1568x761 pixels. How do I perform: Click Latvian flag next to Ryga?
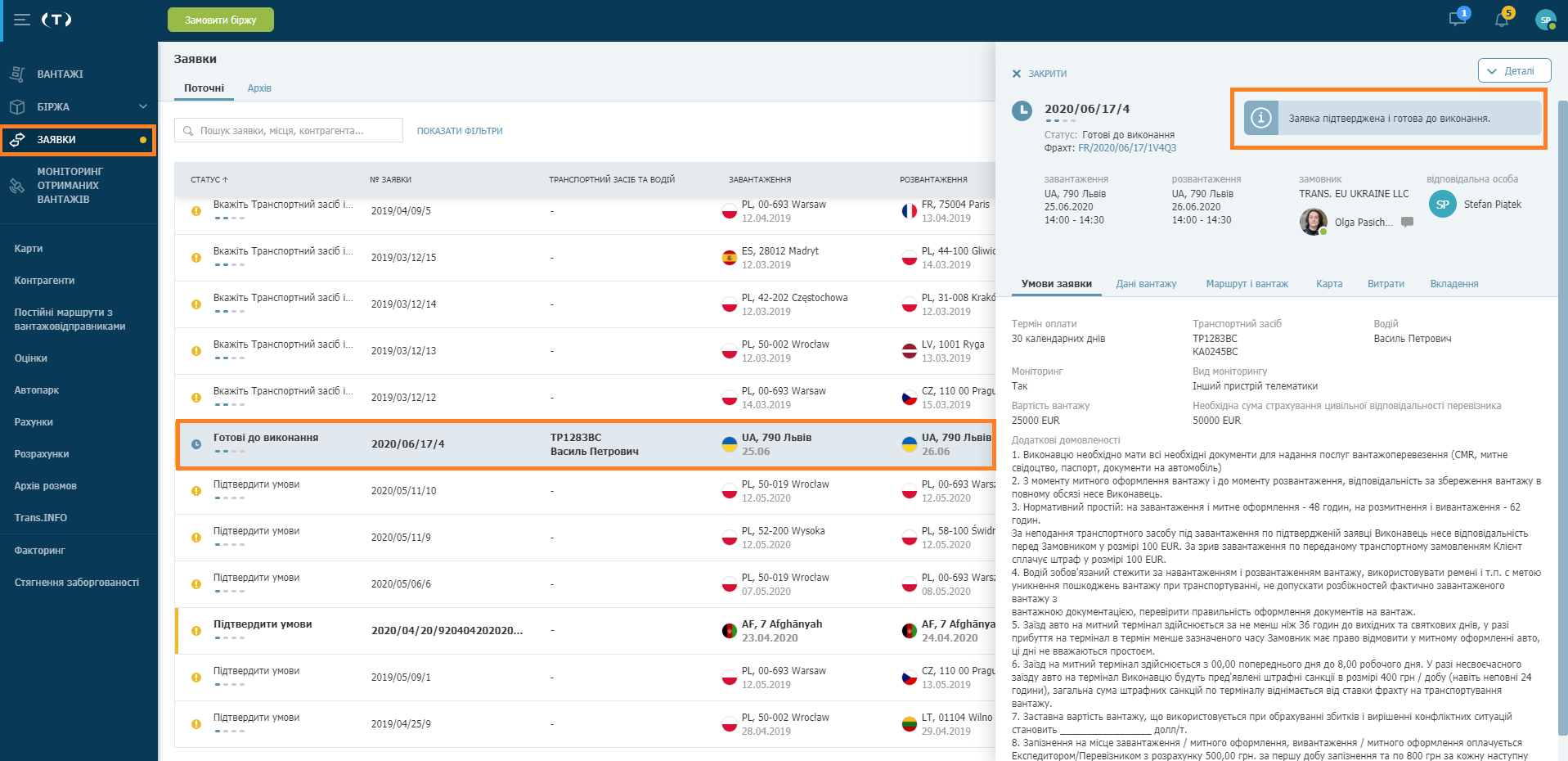[x=910, y=351]
